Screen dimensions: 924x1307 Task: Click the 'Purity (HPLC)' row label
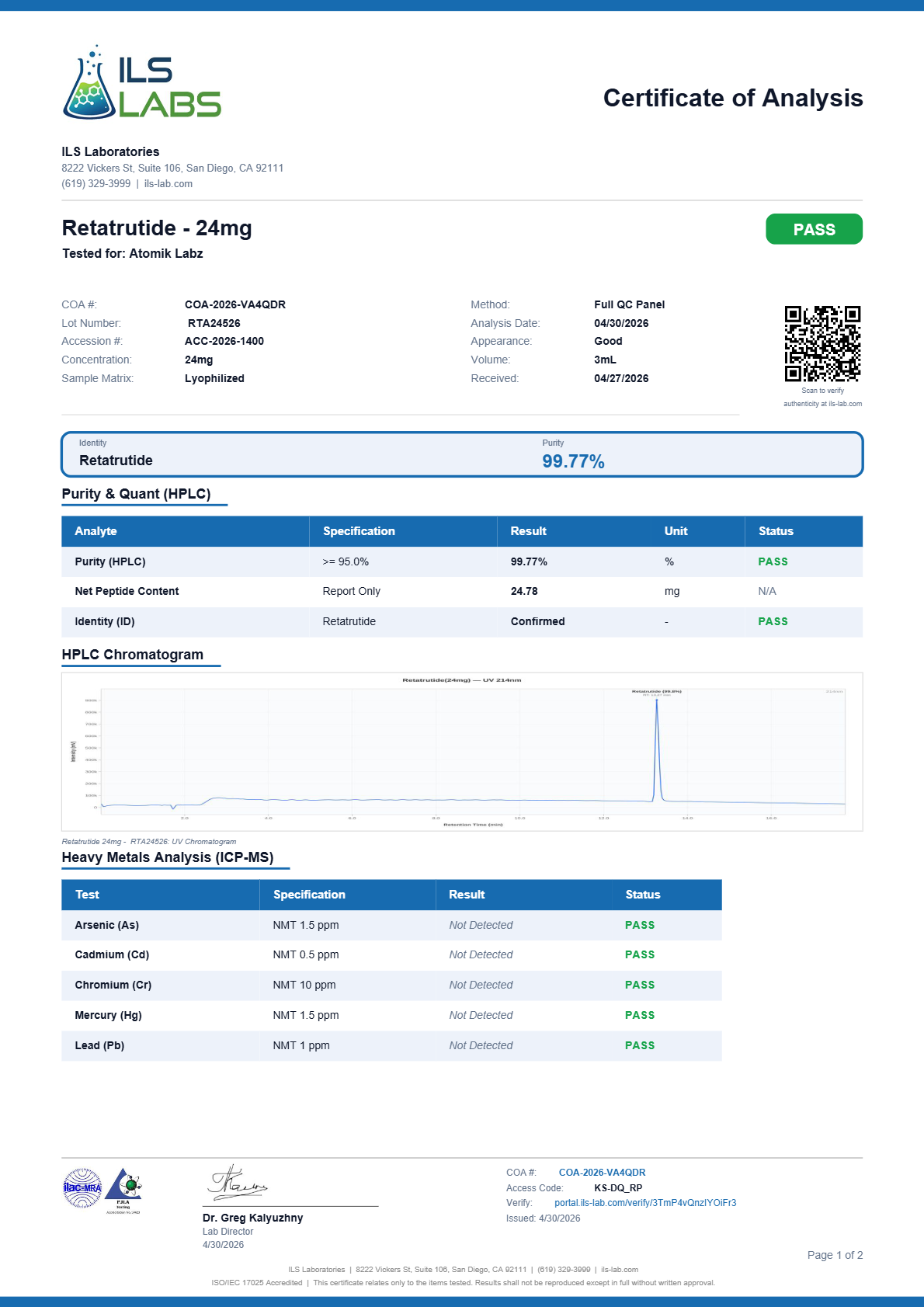tap(110, 561)
